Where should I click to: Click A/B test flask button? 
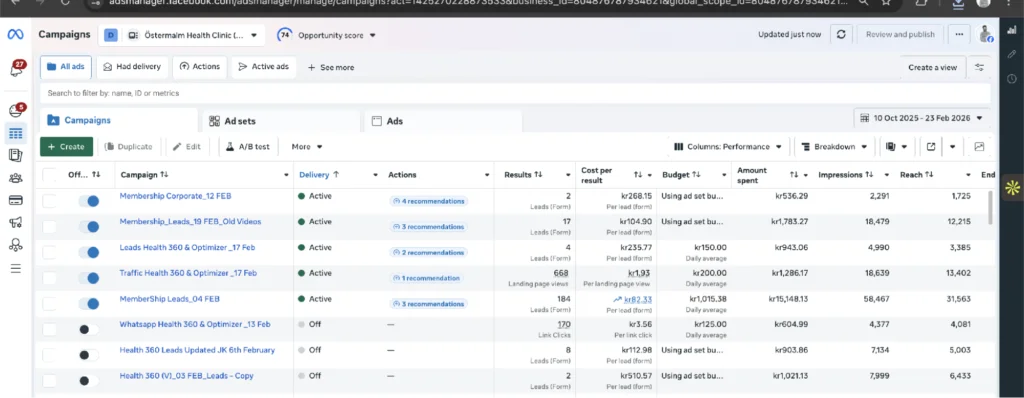pyautogui.click(x=248, y=147)
